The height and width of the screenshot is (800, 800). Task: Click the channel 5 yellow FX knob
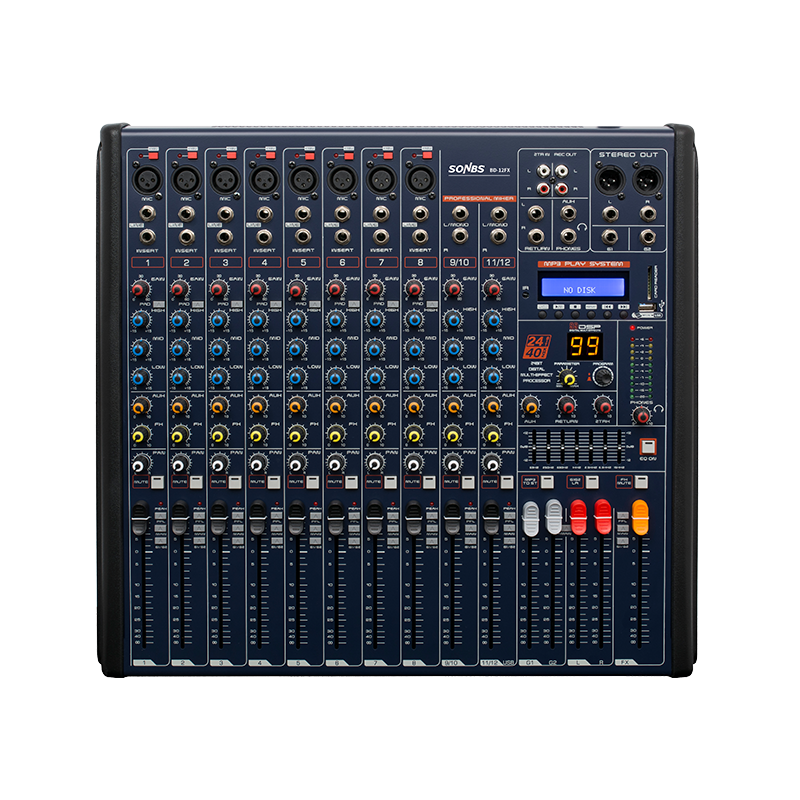tap(294, 435)
